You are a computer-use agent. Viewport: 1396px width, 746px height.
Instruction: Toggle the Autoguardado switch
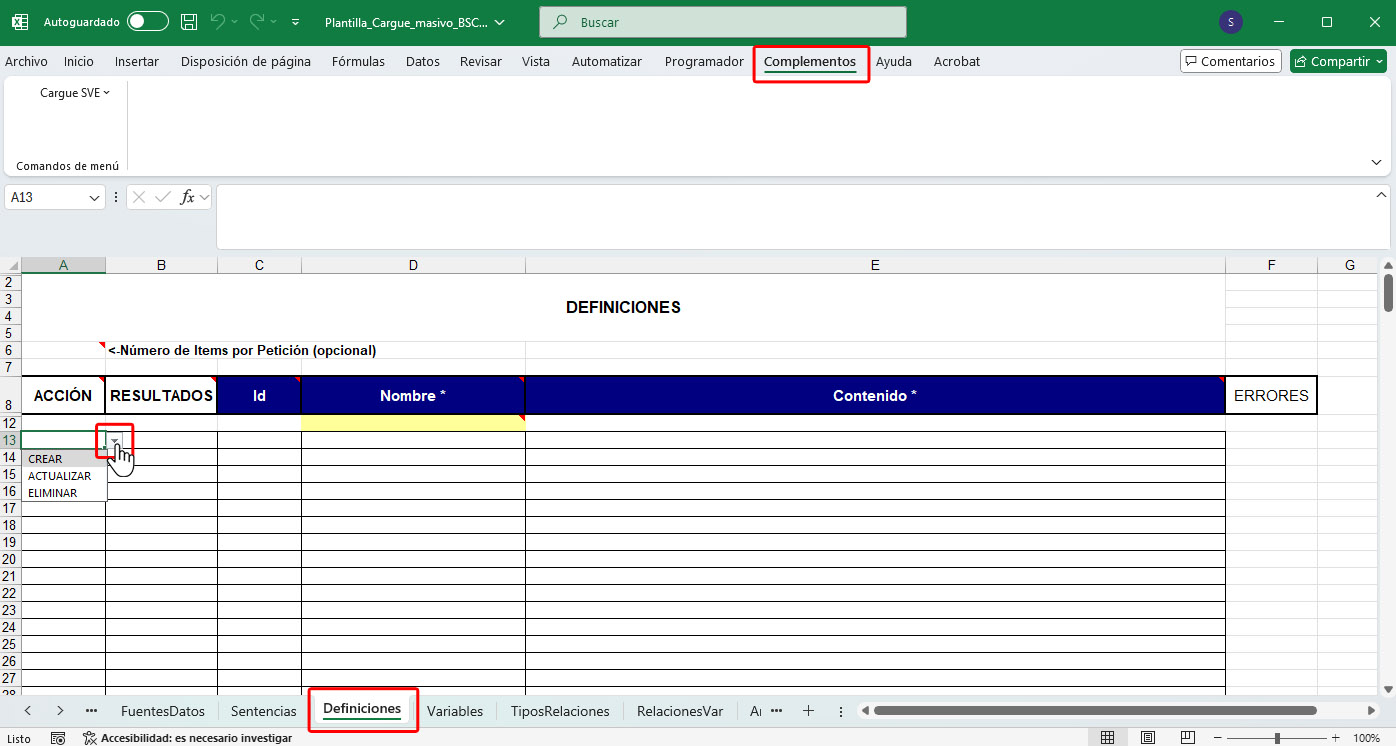pyautogui.click(x=148, y=22)
